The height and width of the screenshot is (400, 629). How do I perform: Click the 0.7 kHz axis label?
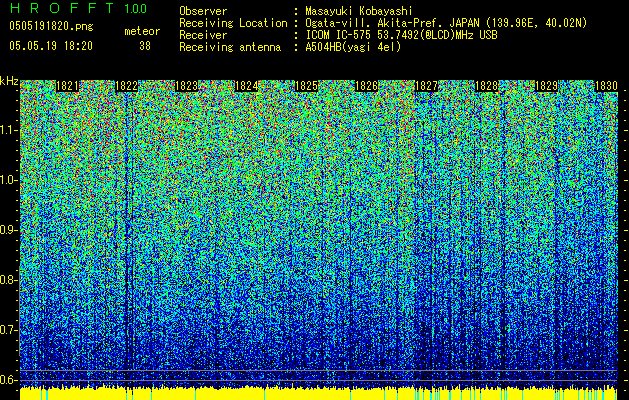[9, 330]
